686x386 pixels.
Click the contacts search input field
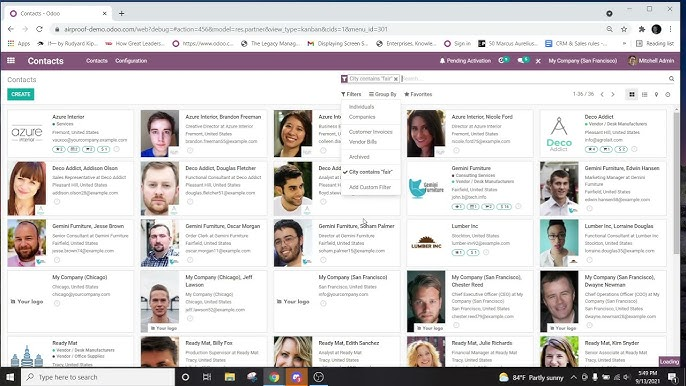click(534, 79)
